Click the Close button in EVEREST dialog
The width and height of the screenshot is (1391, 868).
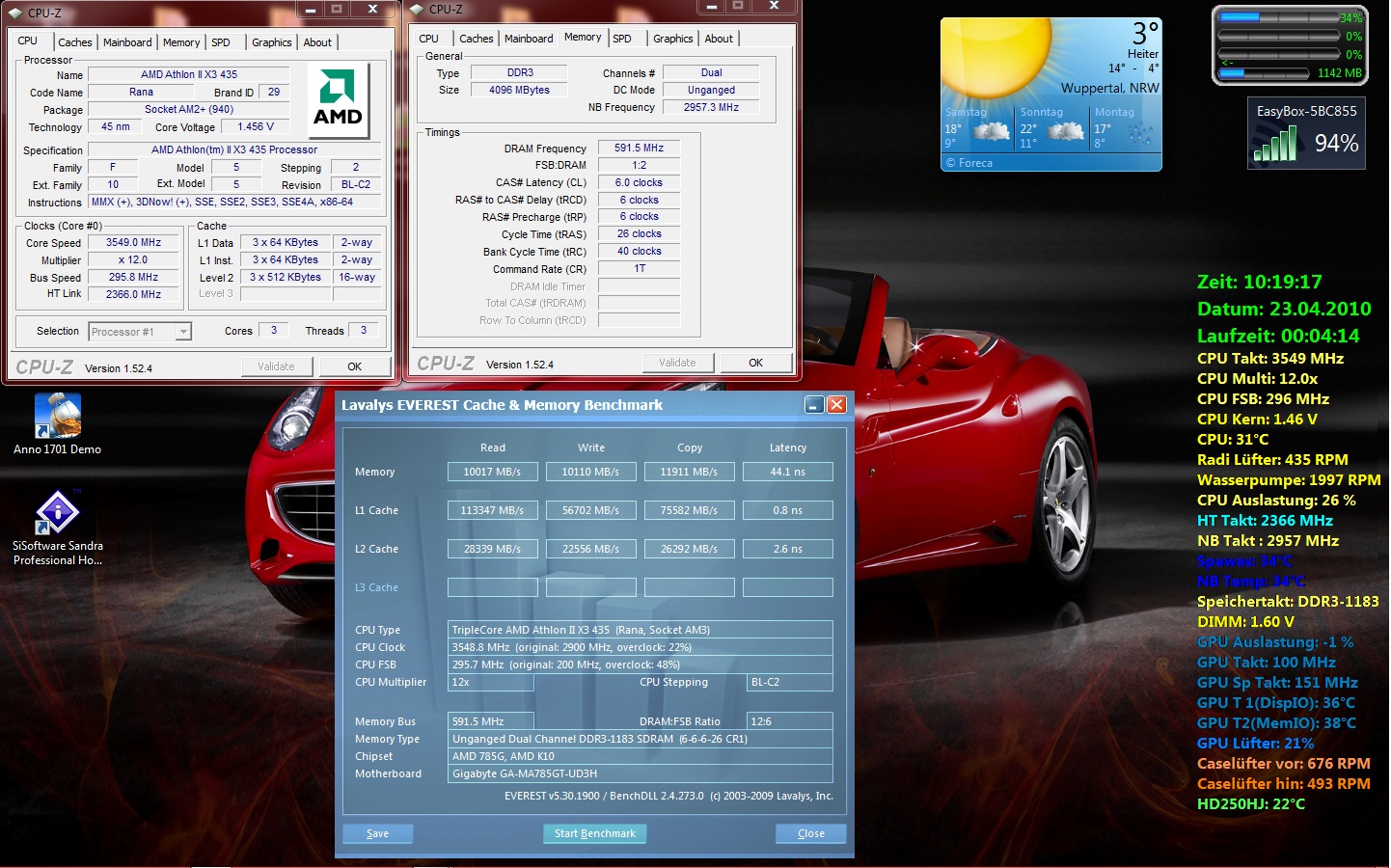[810, 833]
